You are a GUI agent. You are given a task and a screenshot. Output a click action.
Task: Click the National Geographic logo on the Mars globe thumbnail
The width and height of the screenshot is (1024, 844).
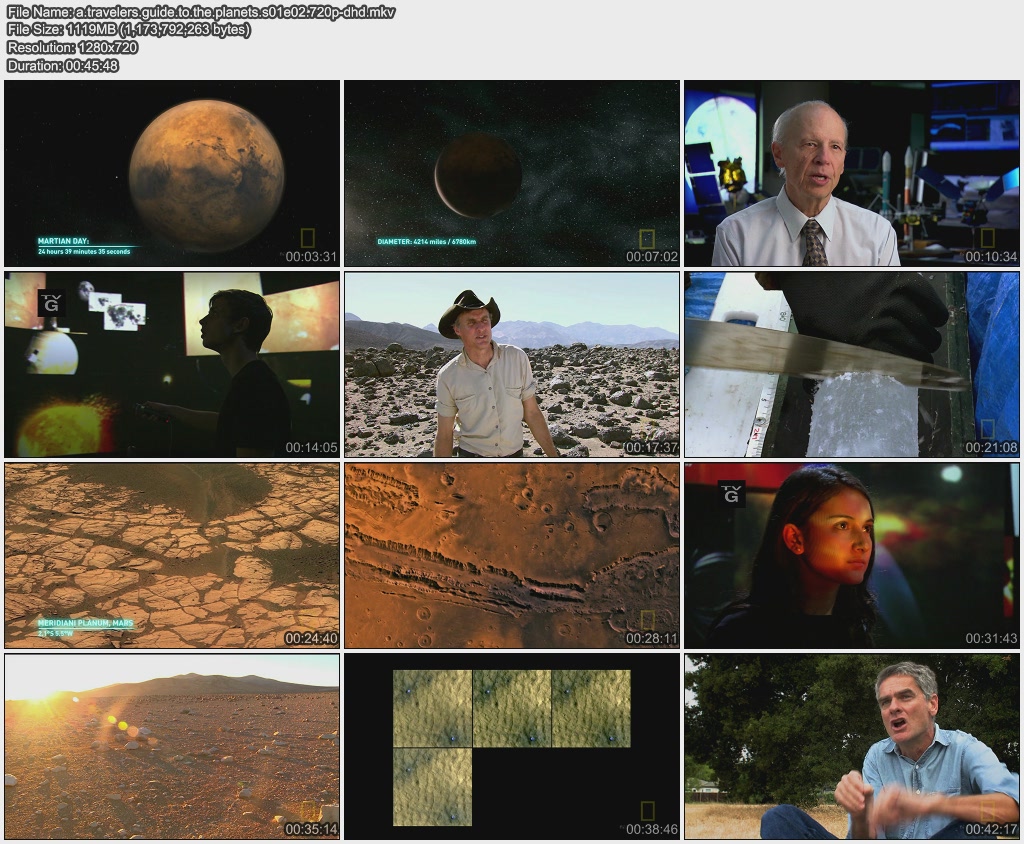[x=308, y=238]
